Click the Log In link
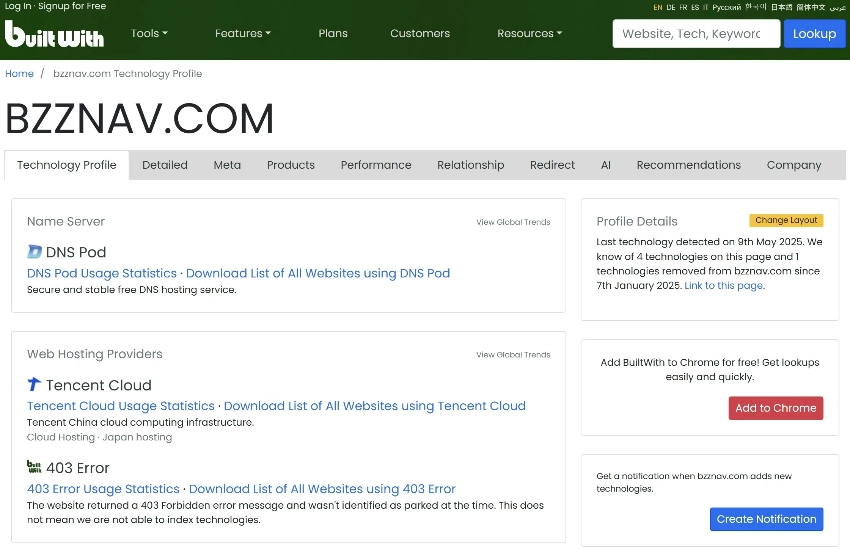Image resolution: width=850 pixels, height=550 pixels. [x=18, y=6]
